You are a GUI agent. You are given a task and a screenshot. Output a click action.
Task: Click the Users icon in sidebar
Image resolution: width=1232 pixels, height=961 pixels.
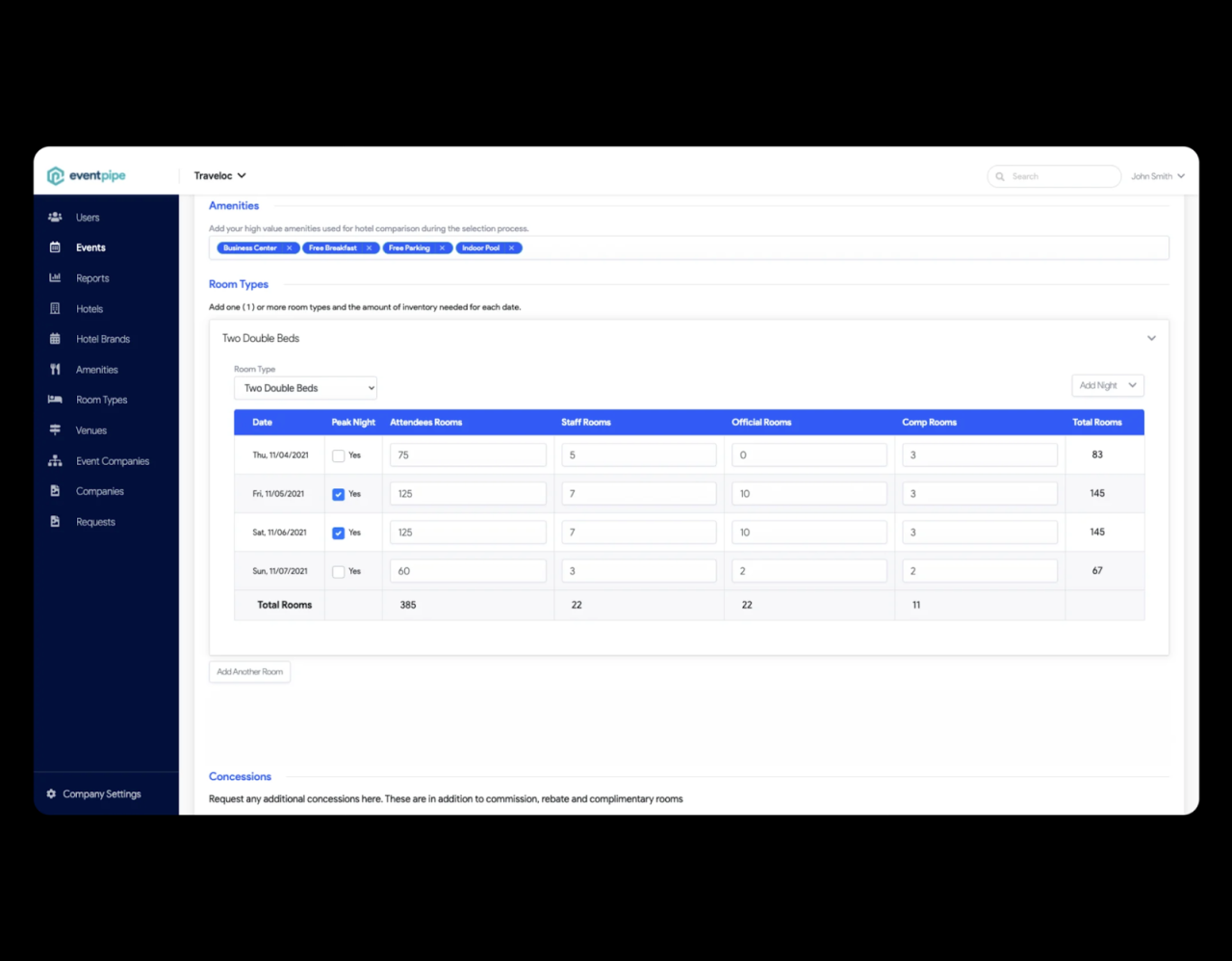coord(55,218)
